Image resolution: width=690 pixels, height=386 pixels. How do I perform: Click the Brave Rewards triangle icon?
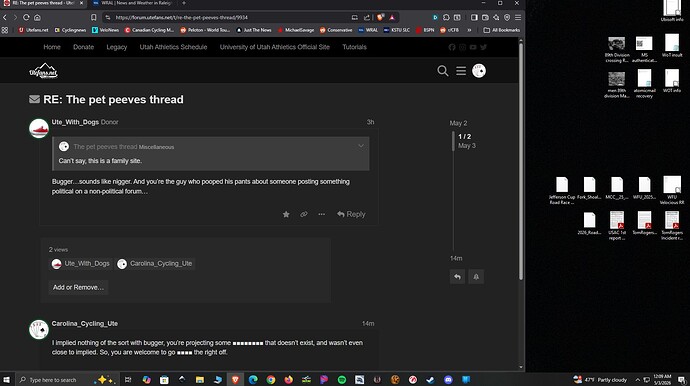[x=392, y=18]
